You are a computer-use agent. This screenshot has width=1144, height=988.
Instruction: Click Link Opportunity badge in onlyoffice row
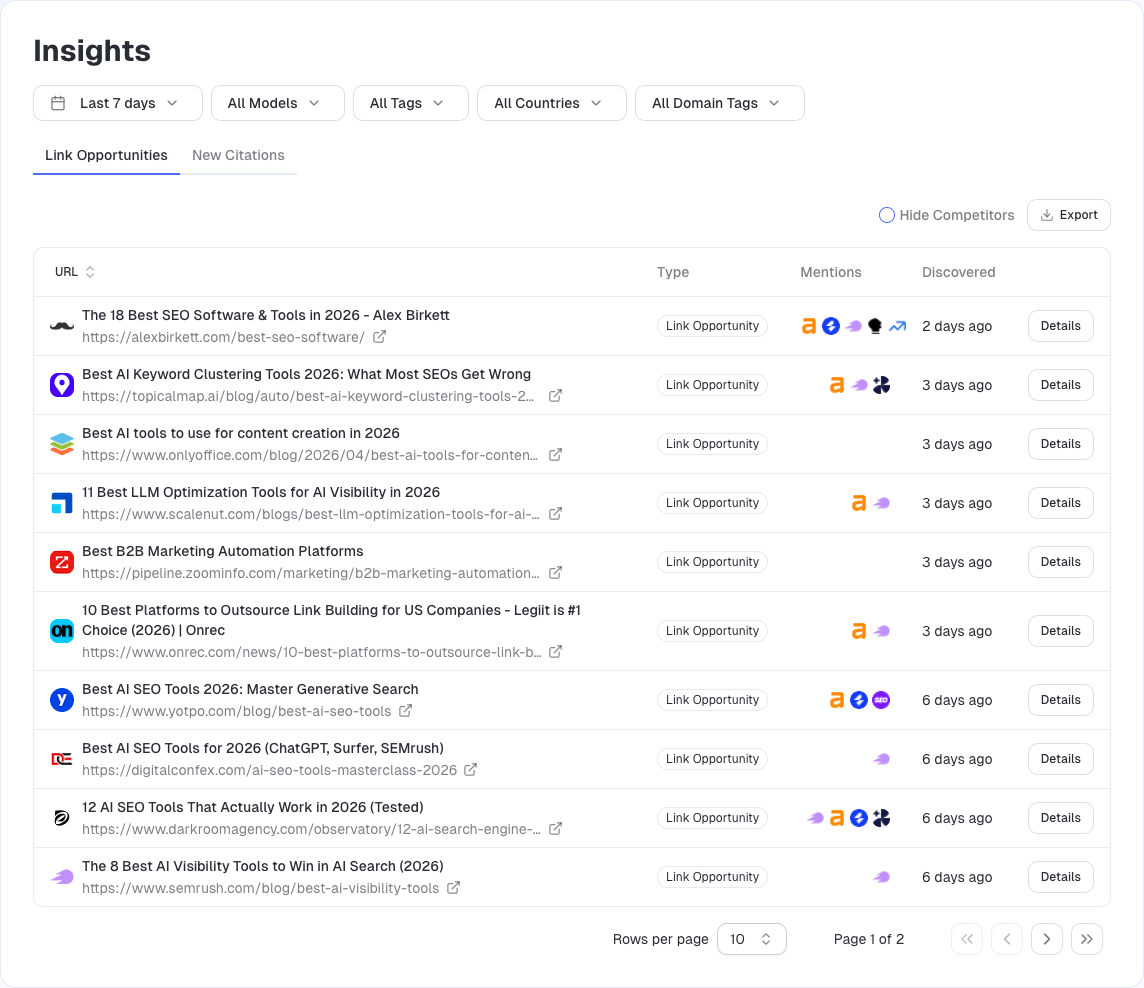712,444
